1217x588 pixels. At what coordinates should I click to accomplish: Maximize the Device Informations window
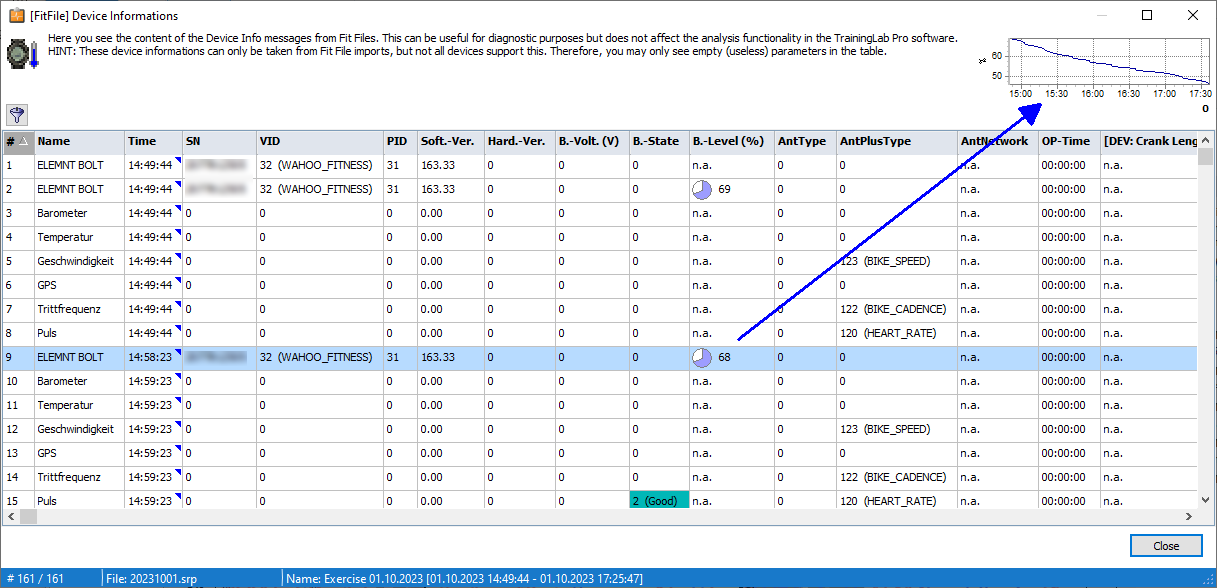[1147, 15]
